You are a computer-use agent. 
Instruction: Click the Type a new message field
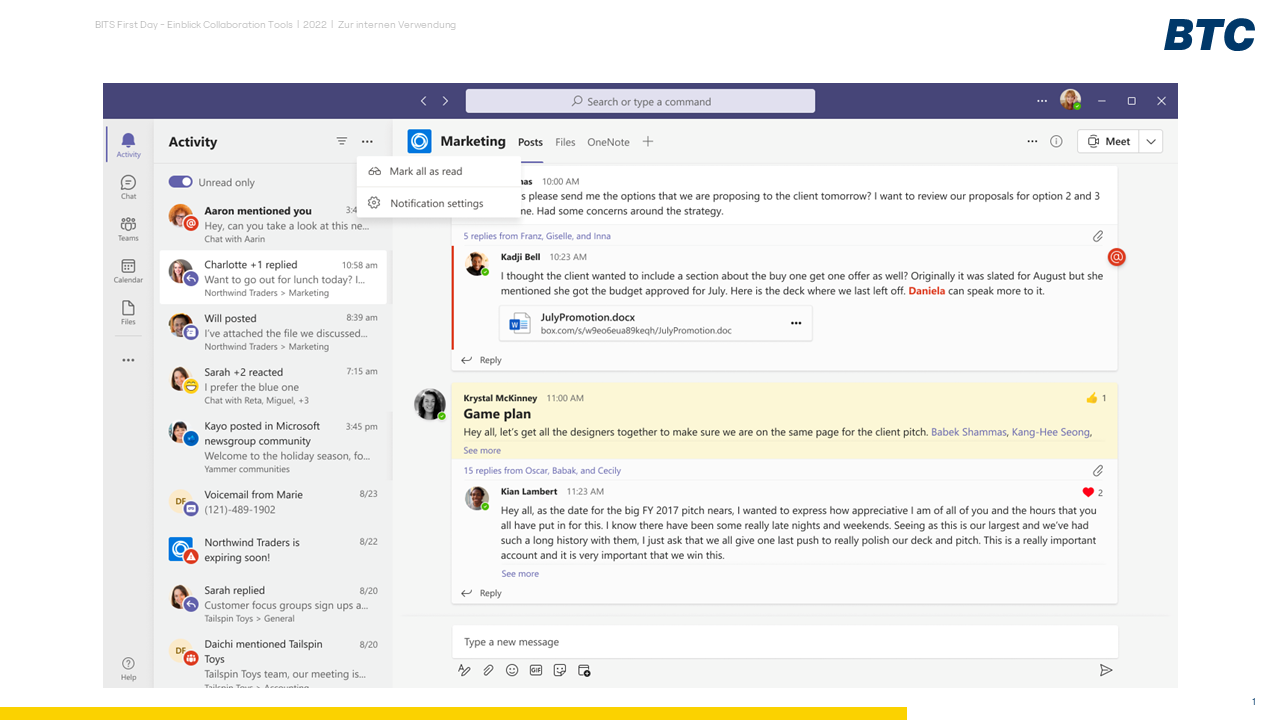tap(785, 642)
